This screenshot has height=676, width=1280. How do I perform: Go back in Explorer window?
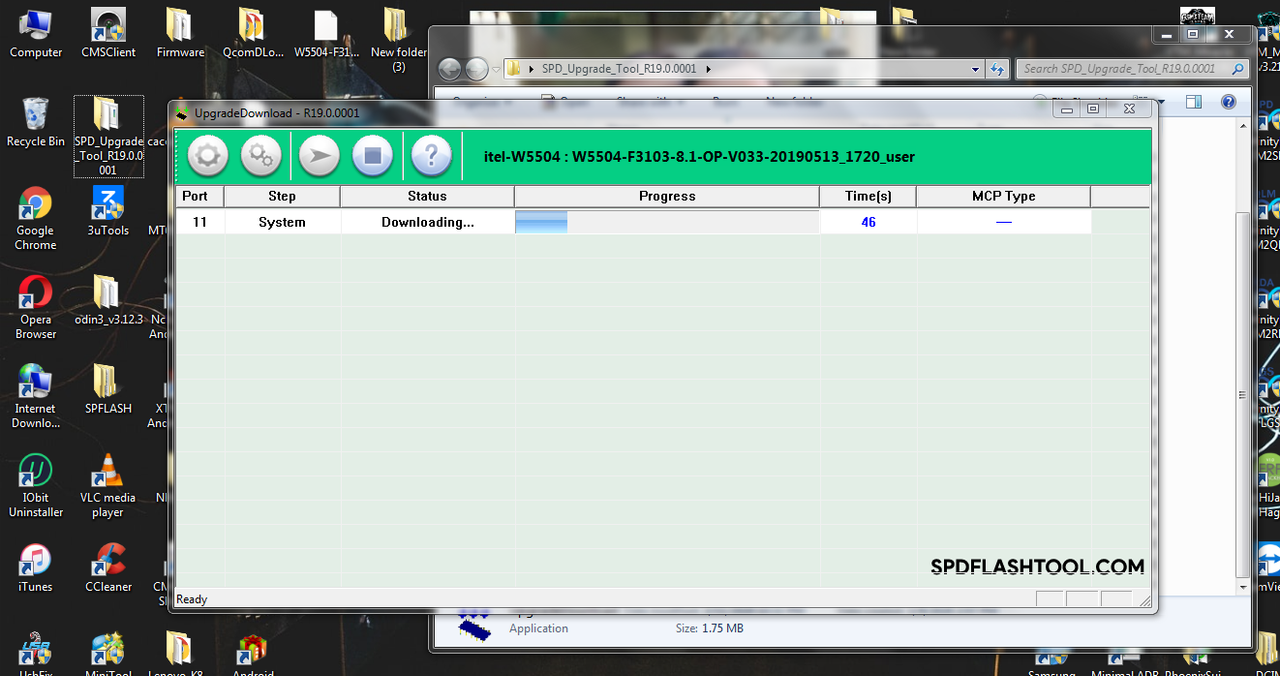[x=450, y=69]
